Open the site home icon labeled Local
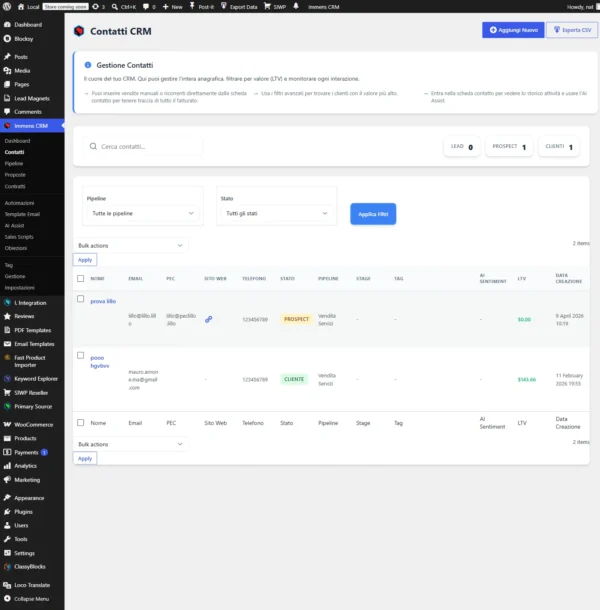This screenshot has height=610, width=600. pos(28,7)
